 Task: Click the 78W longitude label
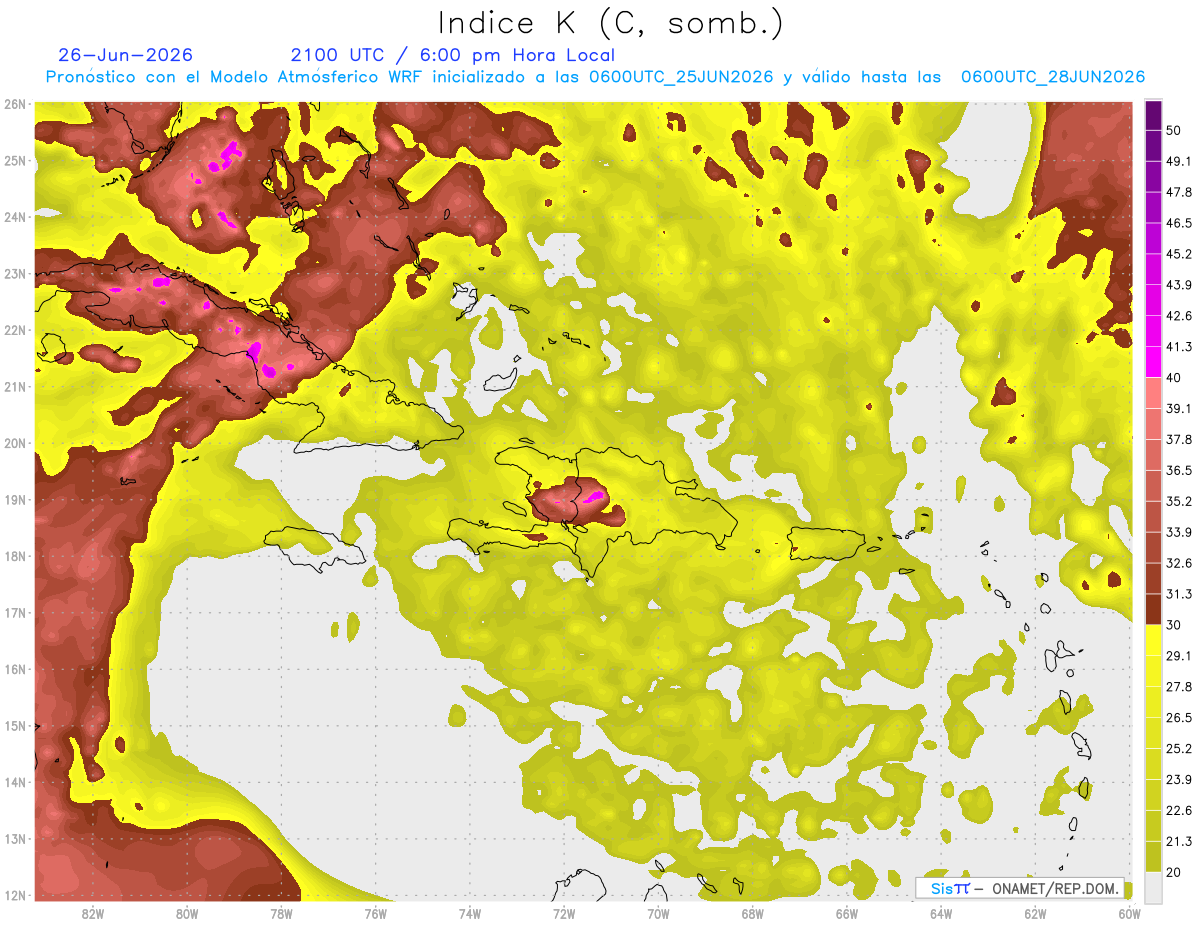pyautogui.click(x=281, y=914)
